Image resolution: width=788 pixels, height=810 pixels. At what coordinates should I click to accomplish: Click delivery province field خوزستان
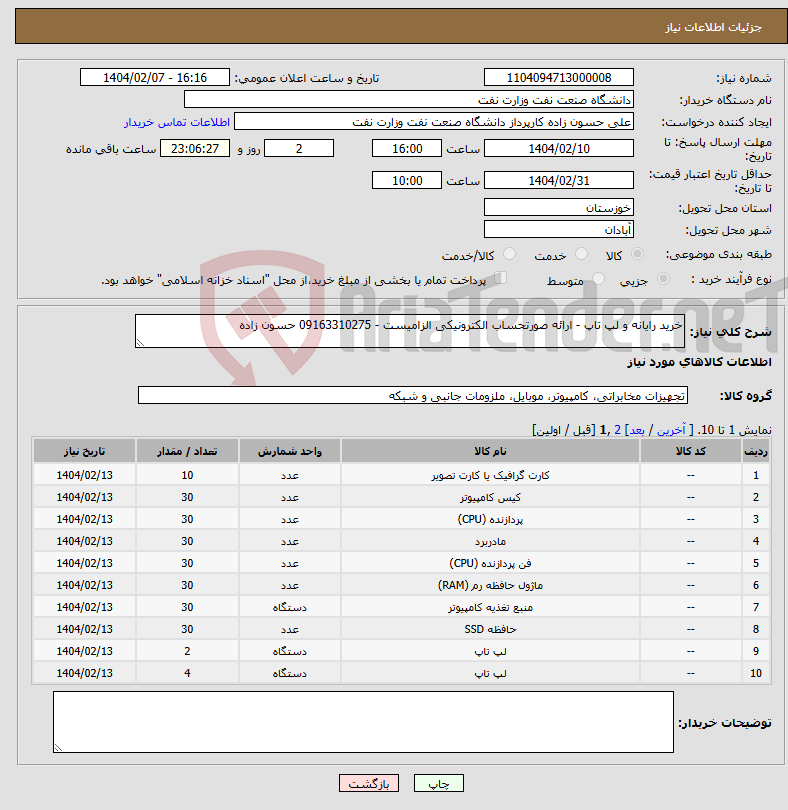[559, 208]
